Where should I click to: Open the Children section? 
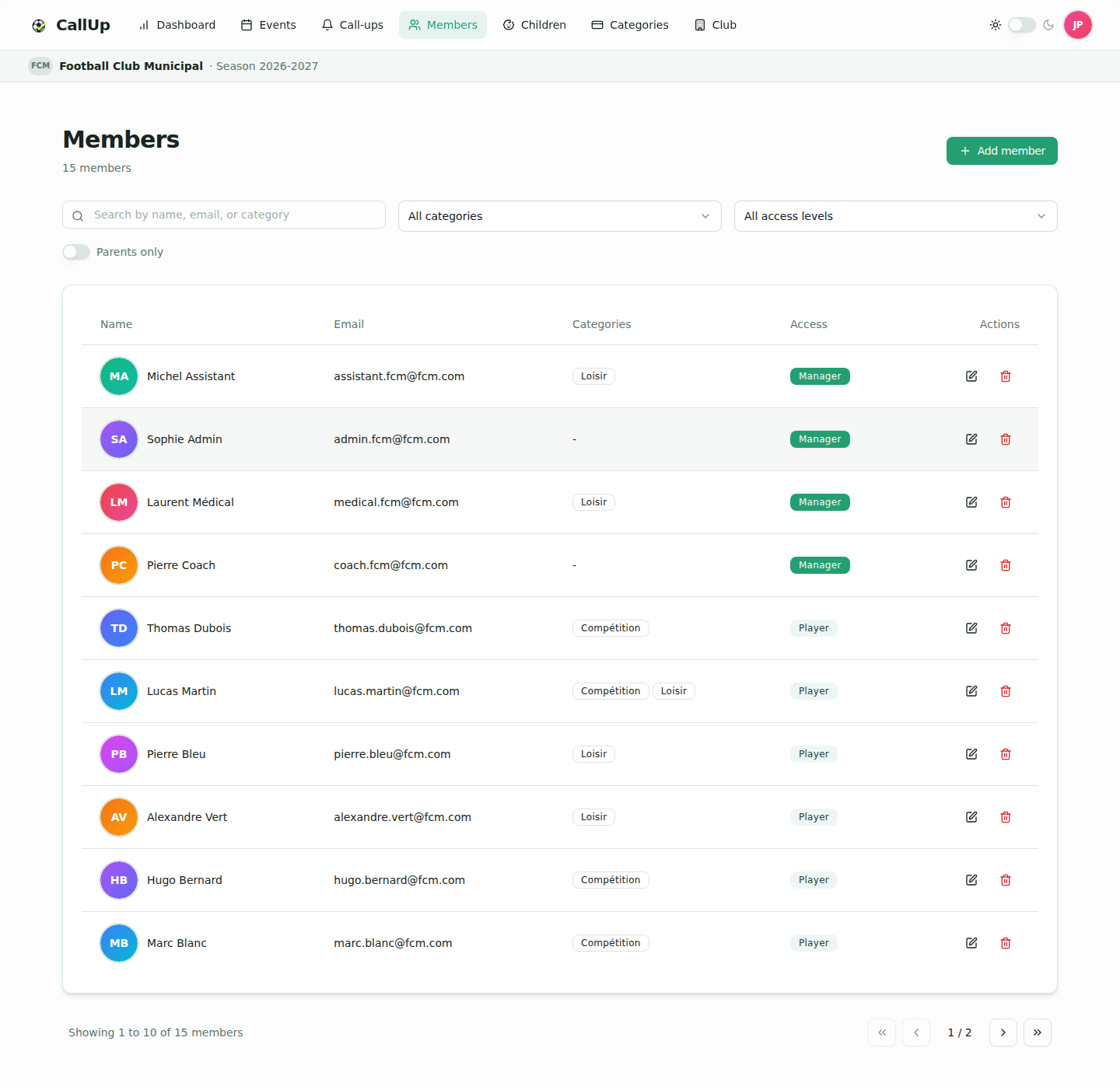pyautogui.click(x=534, y=25)
